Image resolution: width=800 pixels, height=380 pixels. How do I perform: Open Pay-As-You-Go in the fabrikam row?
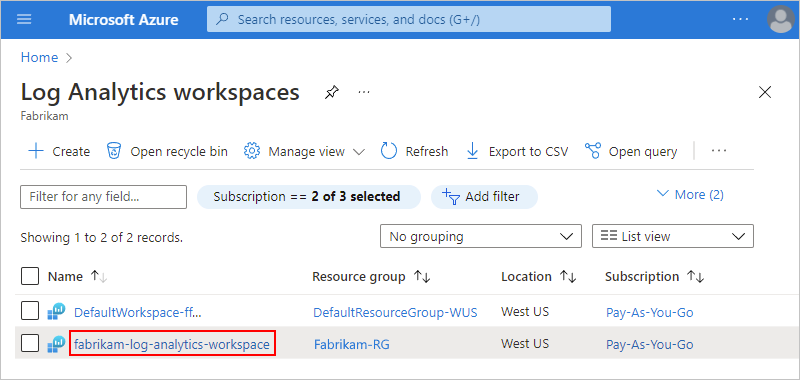point(649,344)
